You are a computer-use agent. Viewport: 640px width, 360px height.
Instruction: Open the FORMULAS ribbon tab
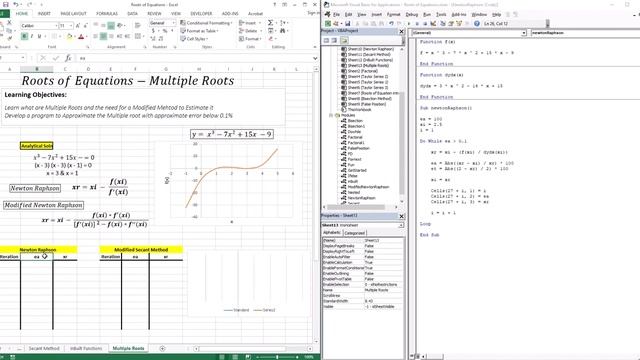click(x=107, y=13)
